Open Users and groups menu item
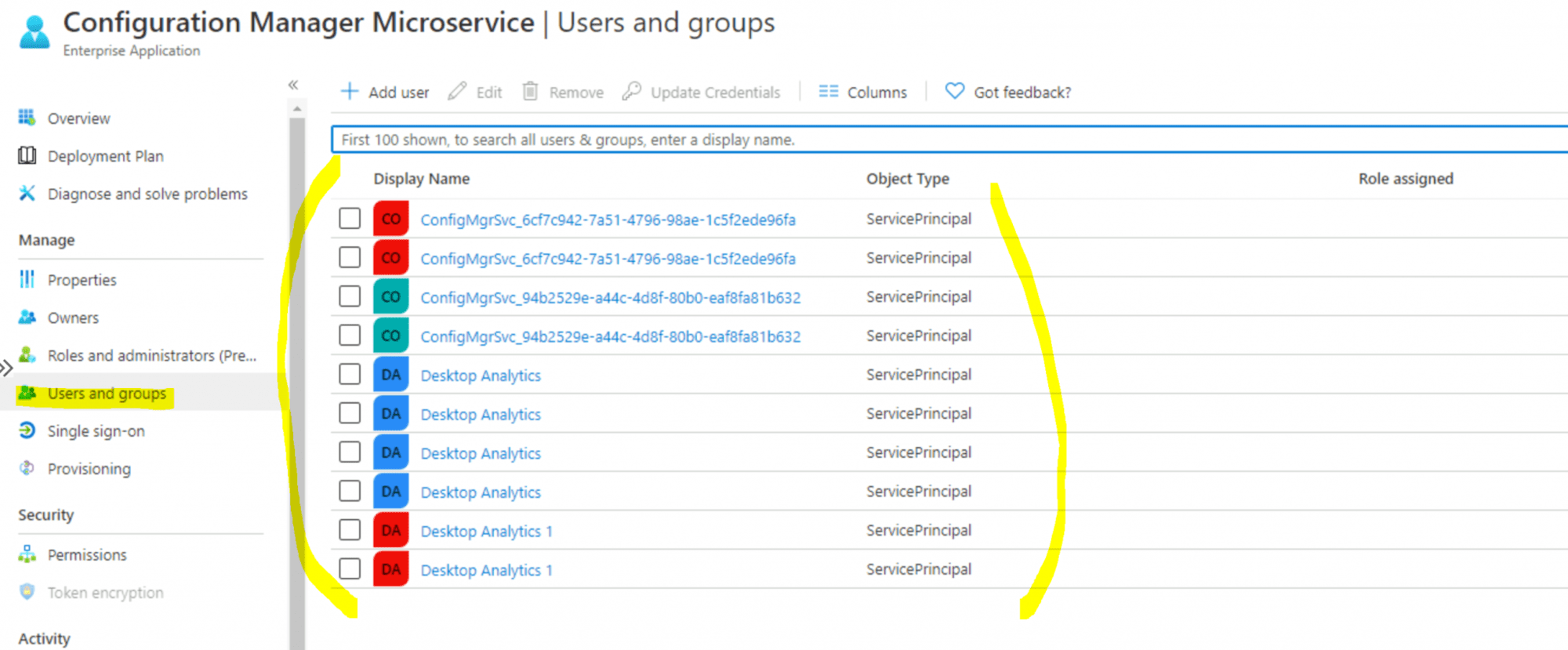The image size is (1568, 650). [x=107, y=394]
